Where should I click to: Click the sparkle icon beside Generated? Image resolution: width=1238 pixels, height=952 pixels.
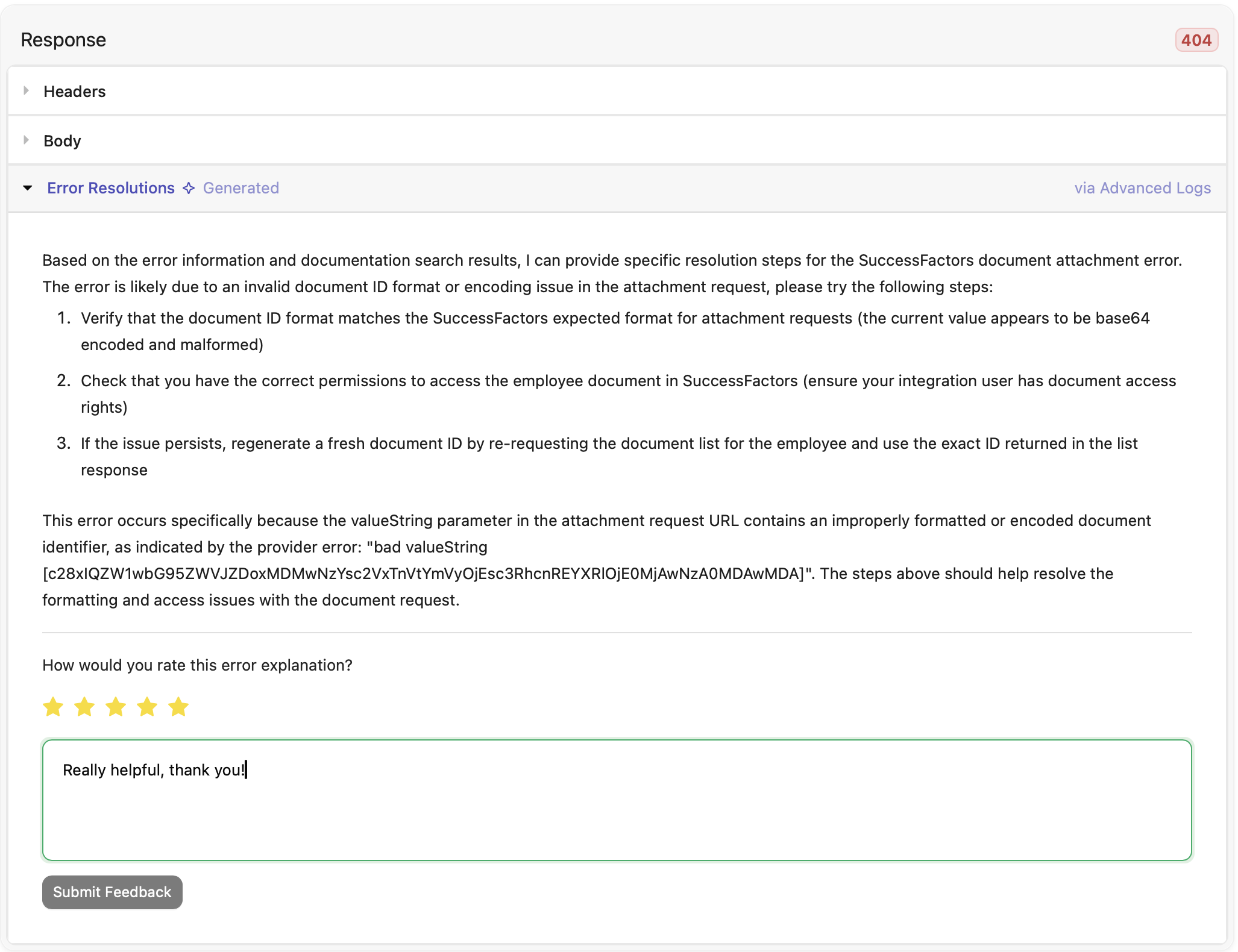pyautogui.click(x=189, y=189)
